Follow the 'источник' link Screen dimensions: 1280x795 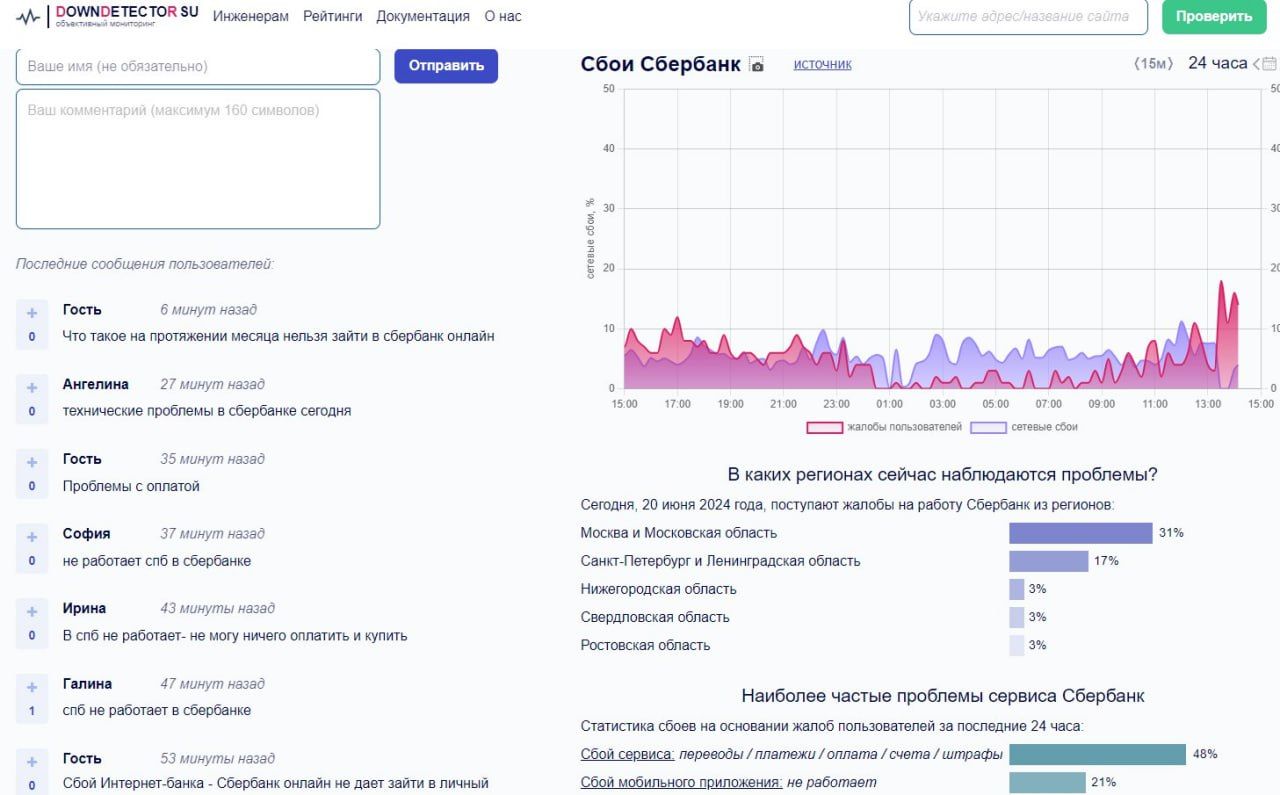pos(822,64)
